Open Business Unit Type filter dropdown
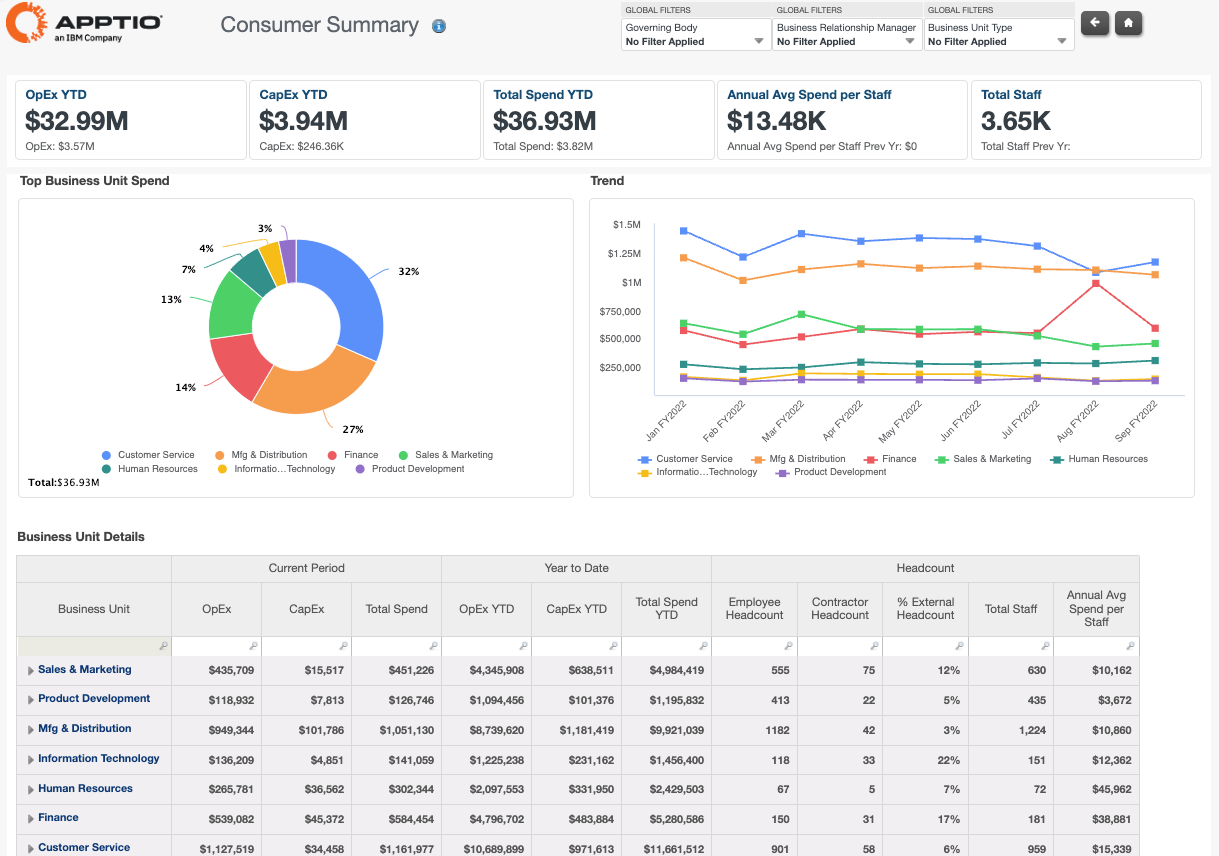This screenshot has height=856, width=1219. (998, 35)
